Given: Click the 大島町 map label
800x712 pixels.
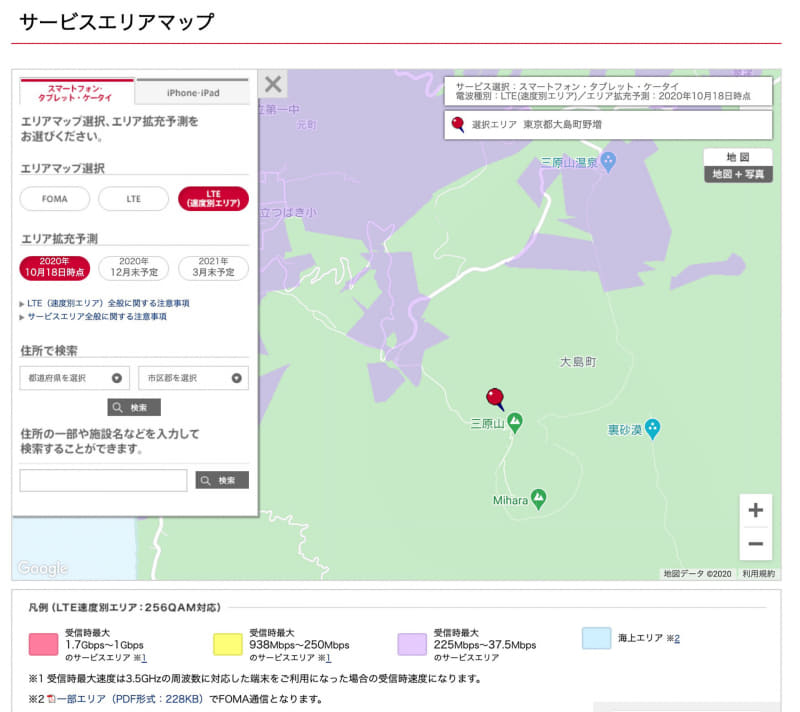Looking at the screenshot, I should 578,362.
